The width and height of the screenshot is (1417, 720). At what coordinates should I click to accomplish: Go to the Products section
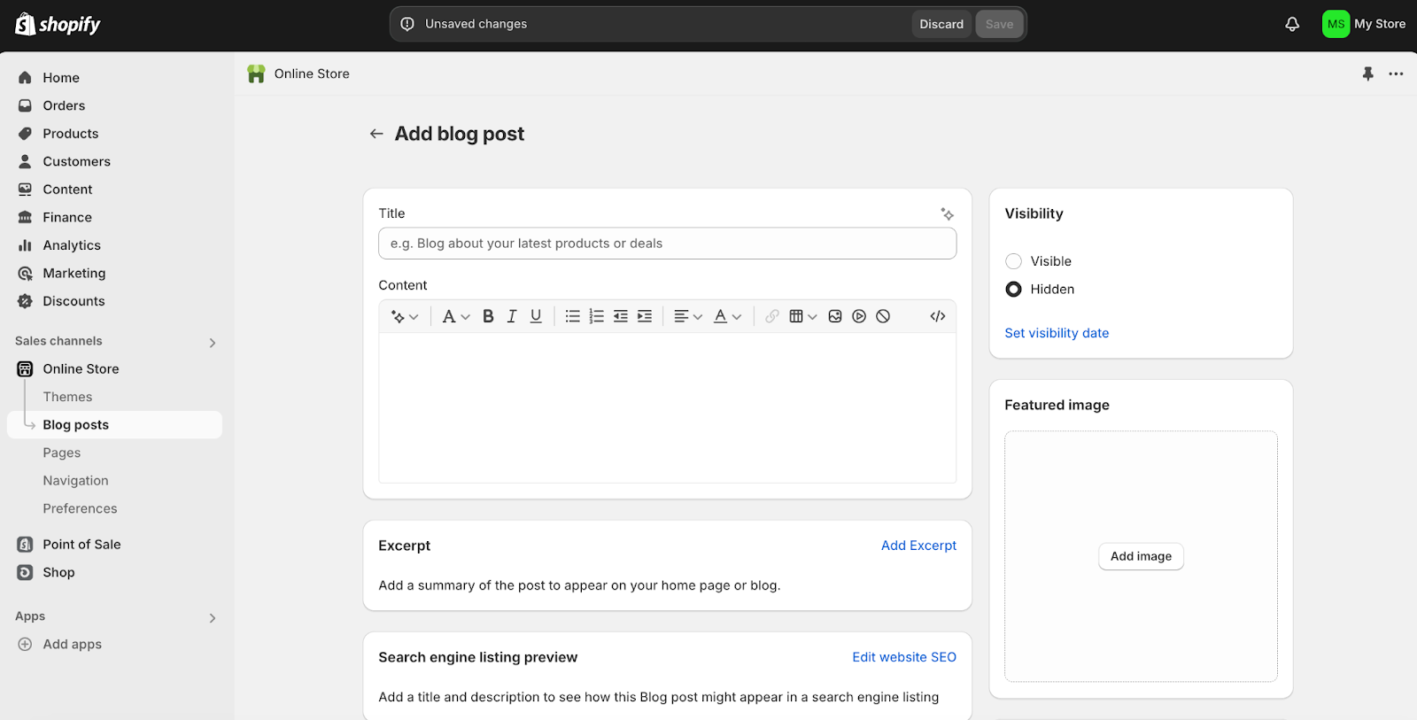70,133
